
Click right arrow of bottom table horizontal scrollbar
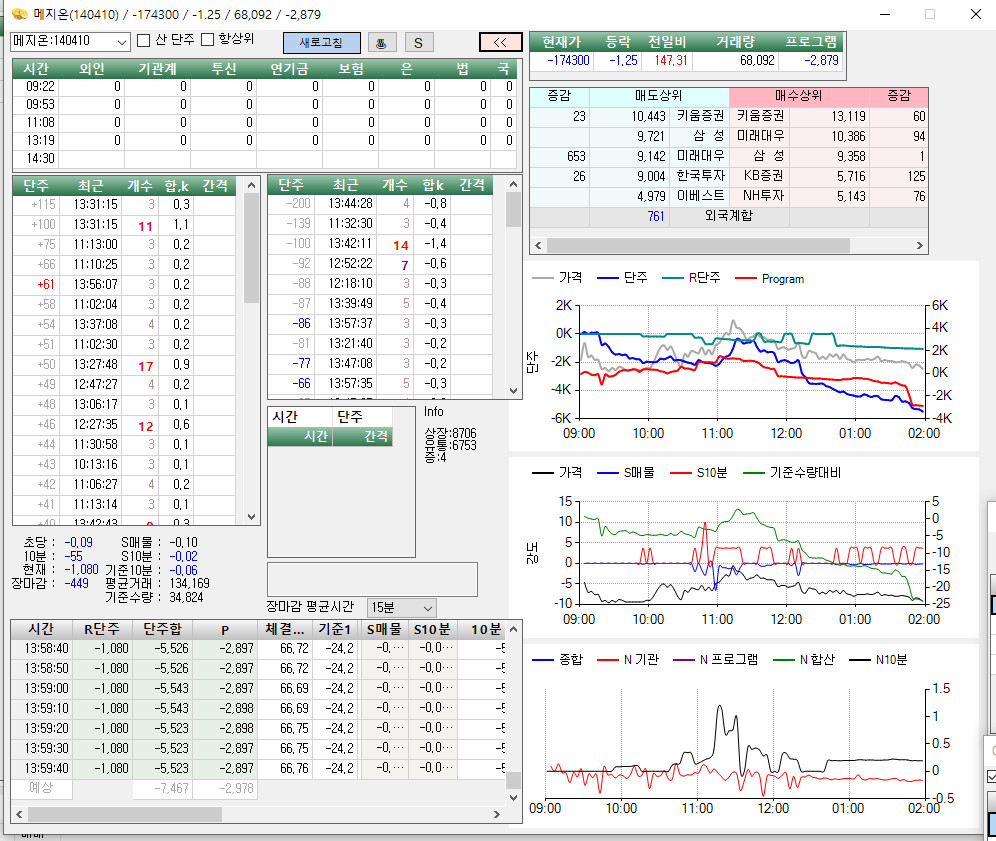497,814
